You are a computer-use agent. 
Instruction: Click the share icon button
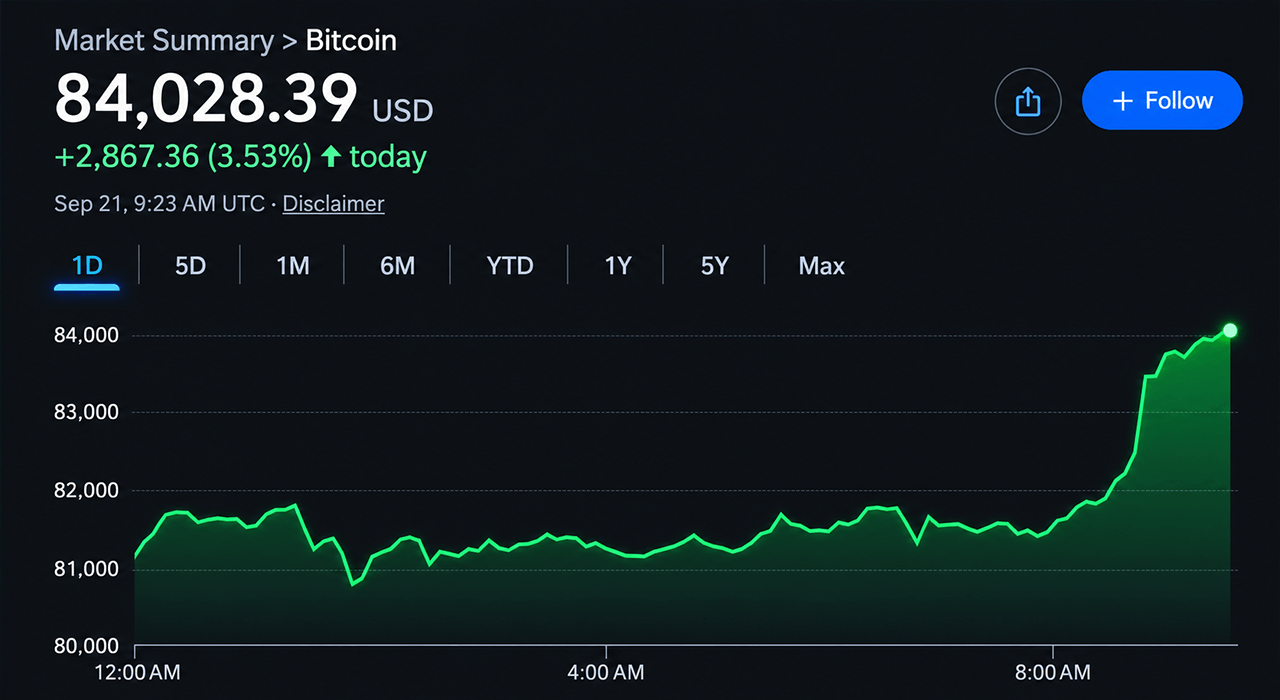(1028, 101)
